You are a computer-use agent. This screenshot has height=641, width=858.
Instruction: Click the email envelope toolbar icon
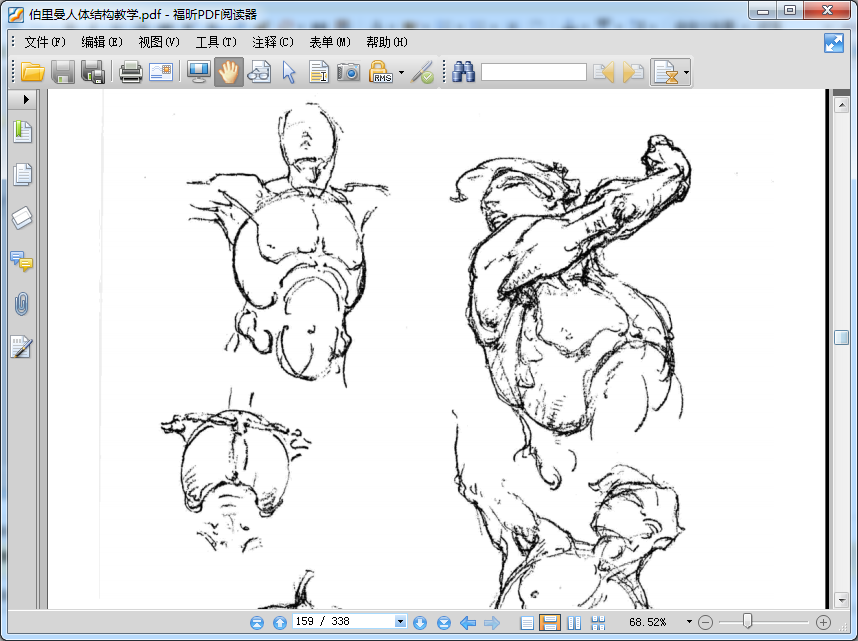161,72
